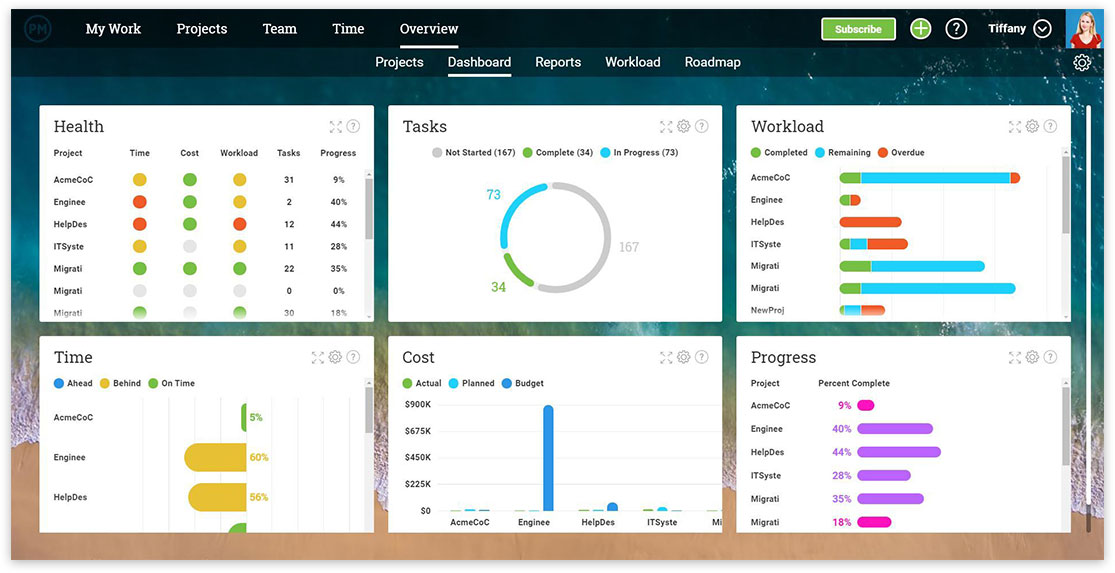Toggle In Progress legend in Tasks chart
This screenshot has height=573, width=1115.
tap(639, 152)
